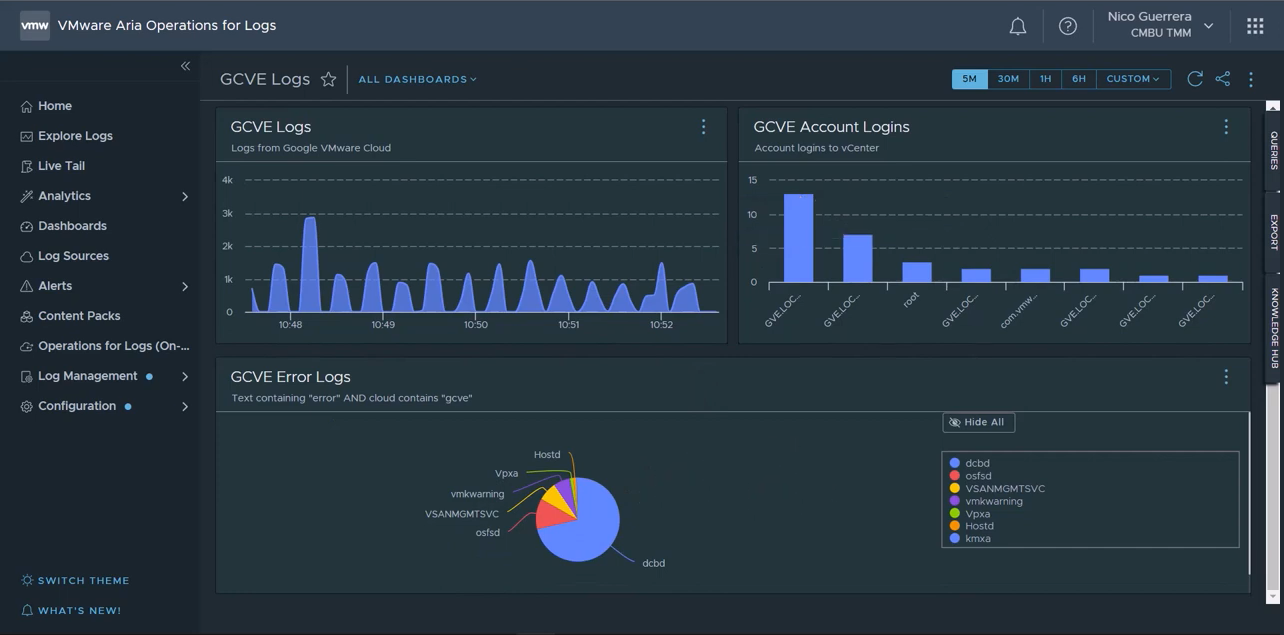Toggle kmxa series in legend
This screenshot has height=635, width=1284.
[x=970, y=539]
